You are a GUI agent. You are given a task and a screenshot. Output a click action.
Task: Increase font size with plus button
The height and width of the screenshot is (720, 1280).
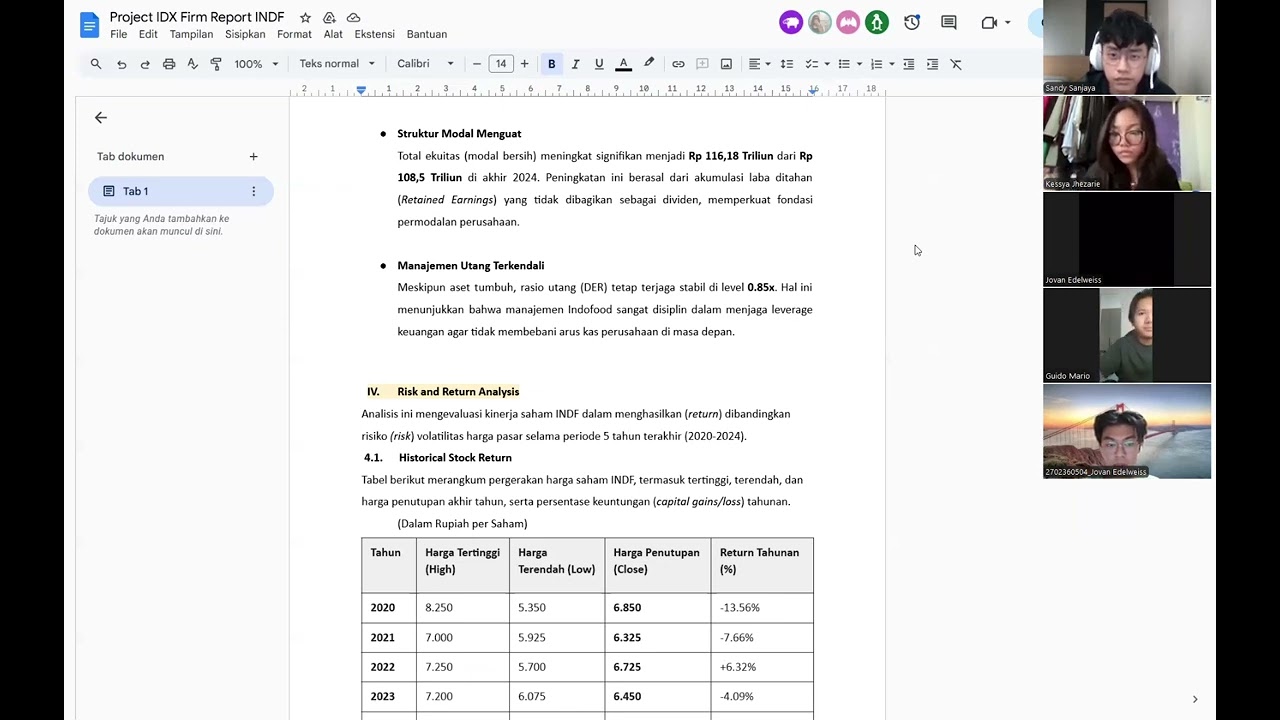point(524,64)
